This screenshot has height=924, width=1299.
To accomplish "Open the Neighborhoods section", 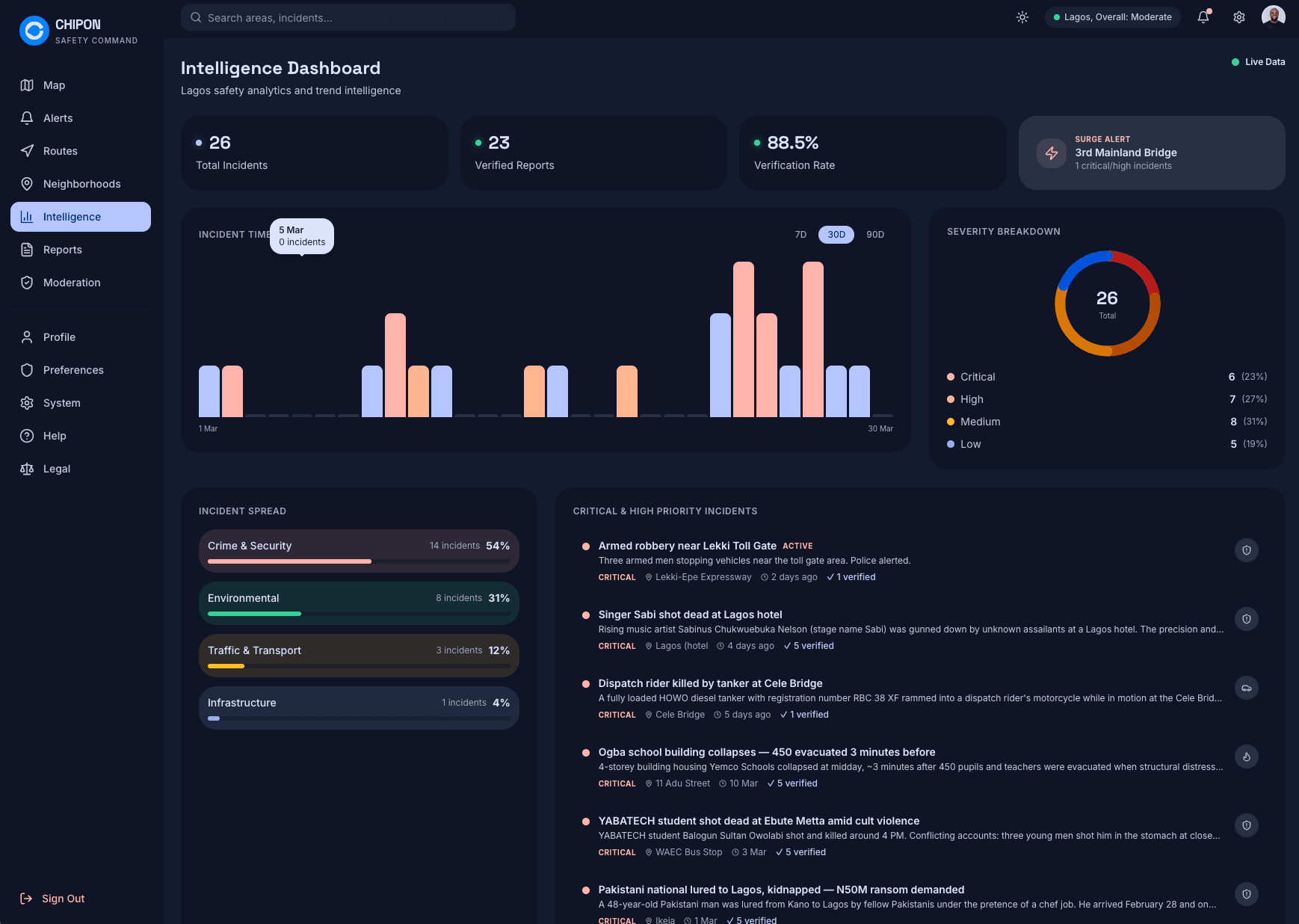I will (83, 184).
